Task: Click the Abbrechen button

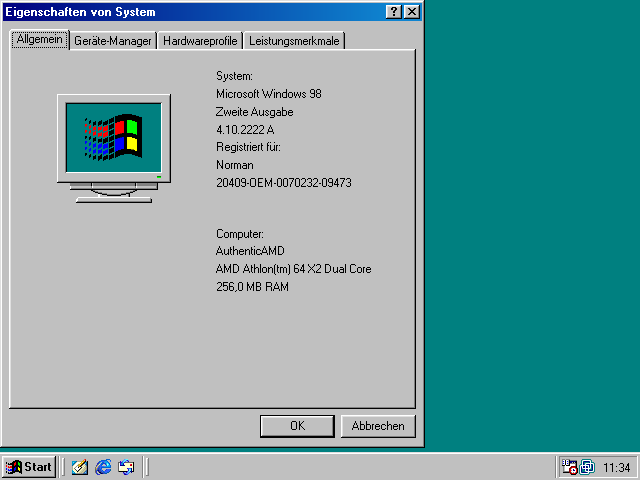Action: (x=378, y=426)
